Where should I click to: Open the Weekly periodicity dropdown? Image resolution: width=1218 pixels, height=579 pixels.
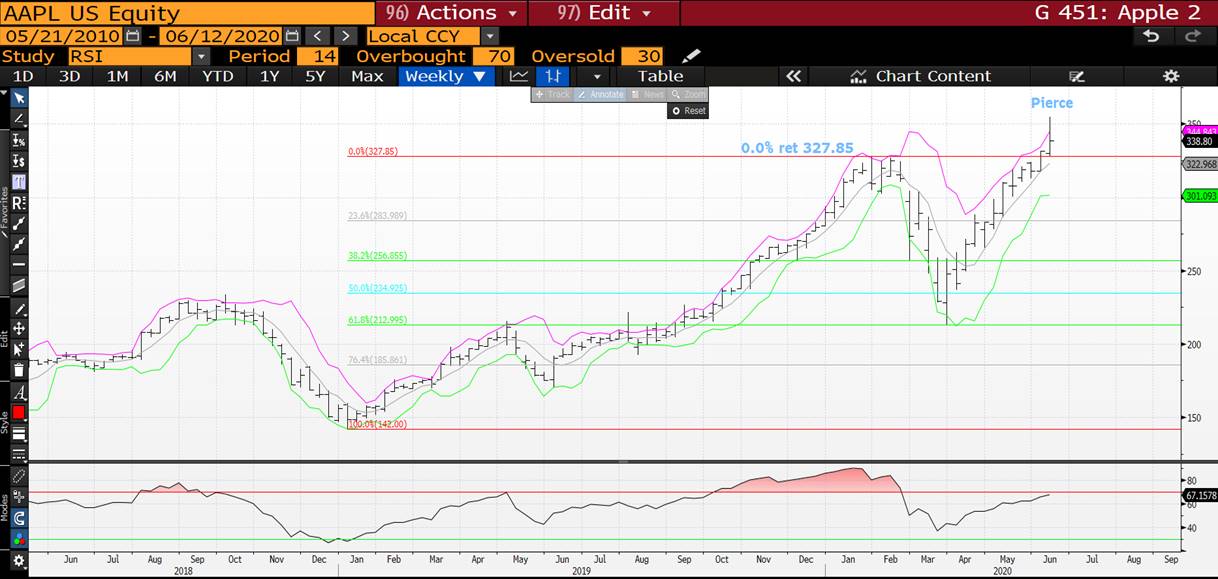point(446,76)
